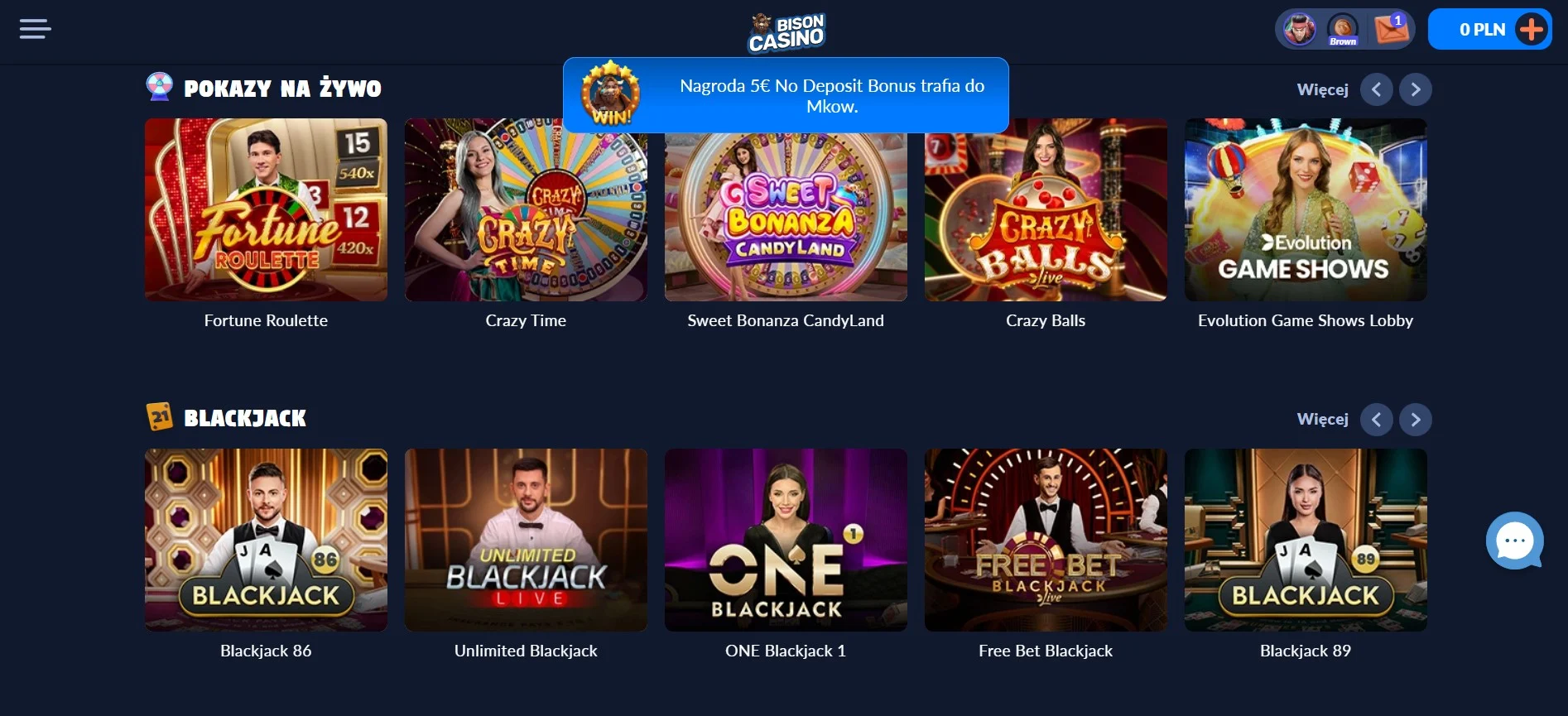Open the Crazy Time game thumbnail
The height and width of the screenshot is (716, 1568).
526,209
